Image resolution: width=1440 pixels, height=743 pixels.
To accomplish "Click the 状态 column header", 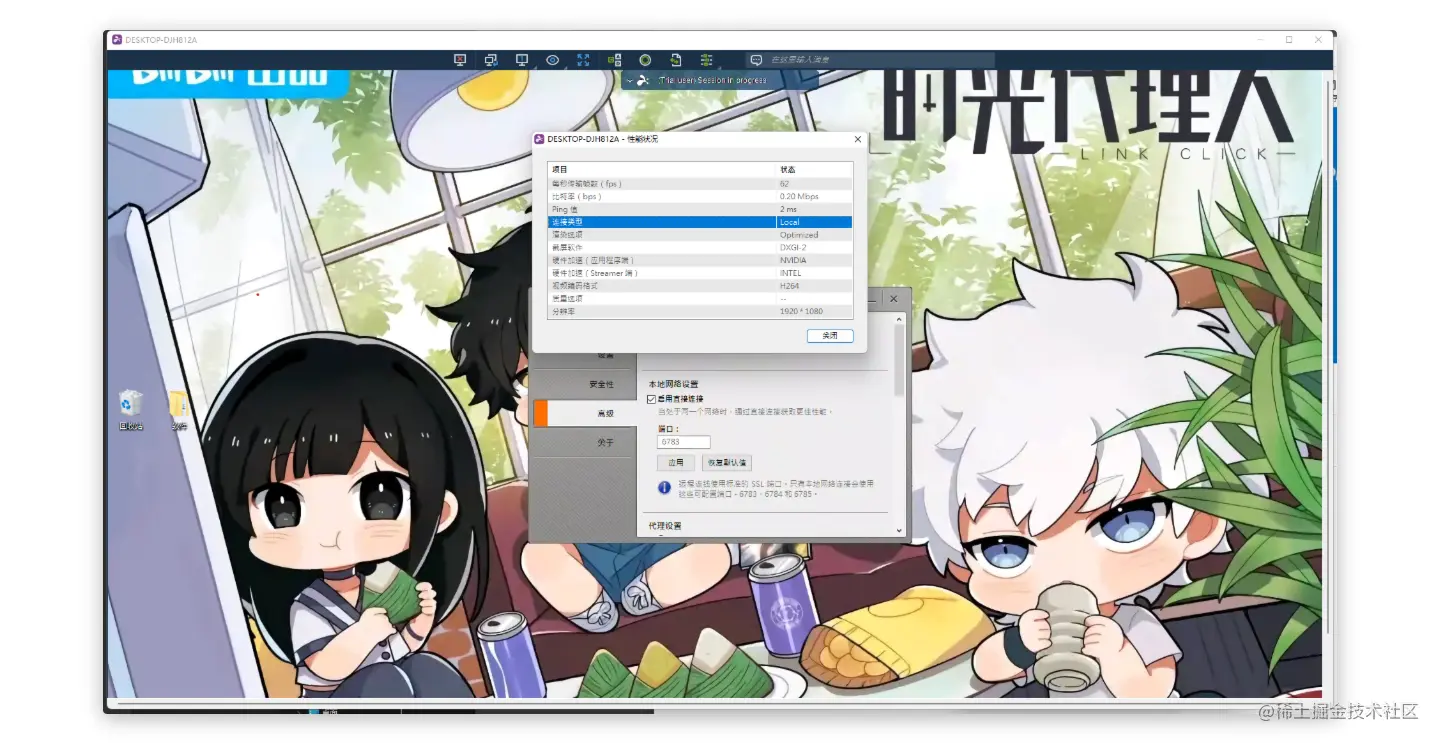I will coord(814,170).
